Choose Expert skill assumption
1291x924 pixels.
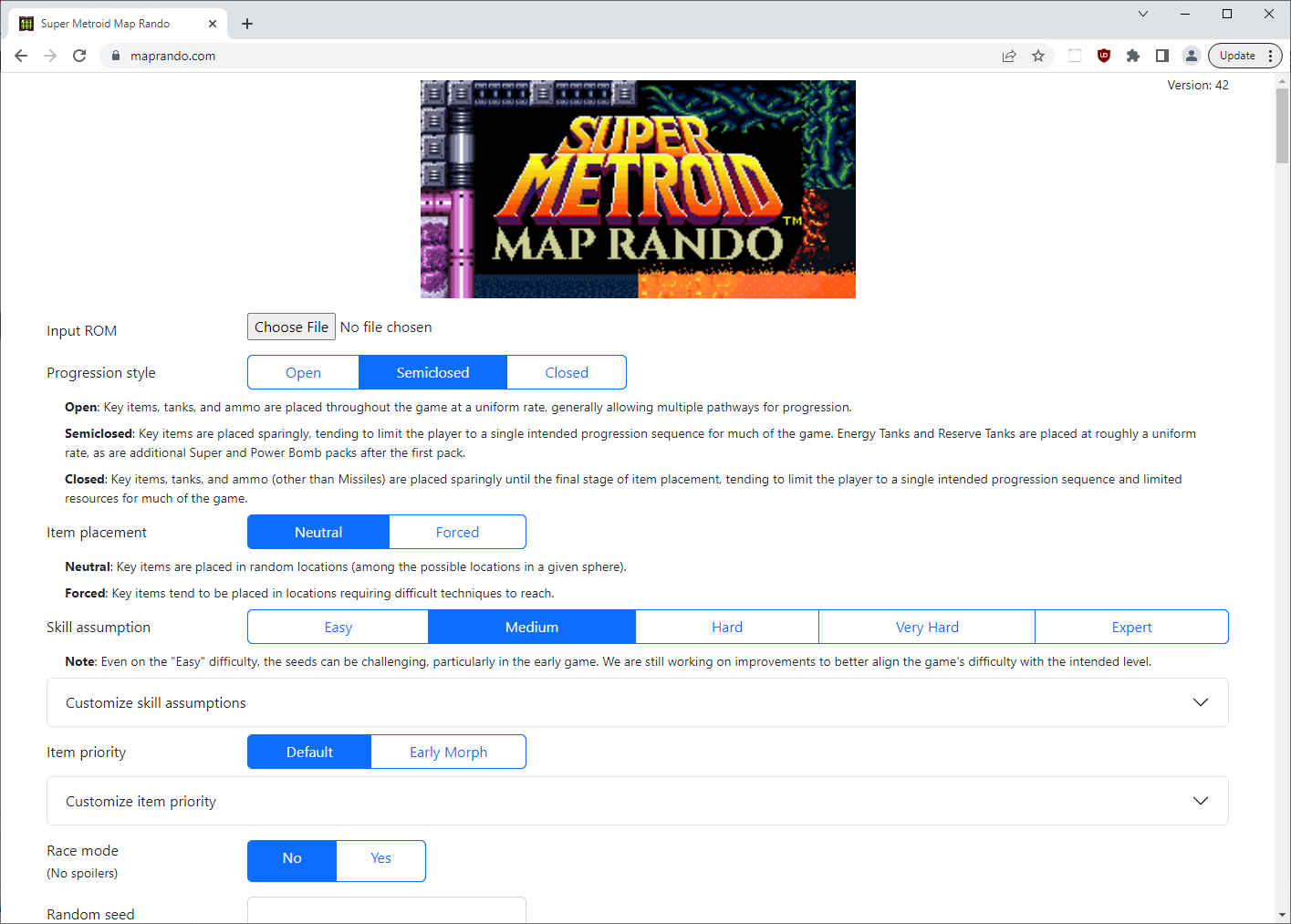[1131, 627]
